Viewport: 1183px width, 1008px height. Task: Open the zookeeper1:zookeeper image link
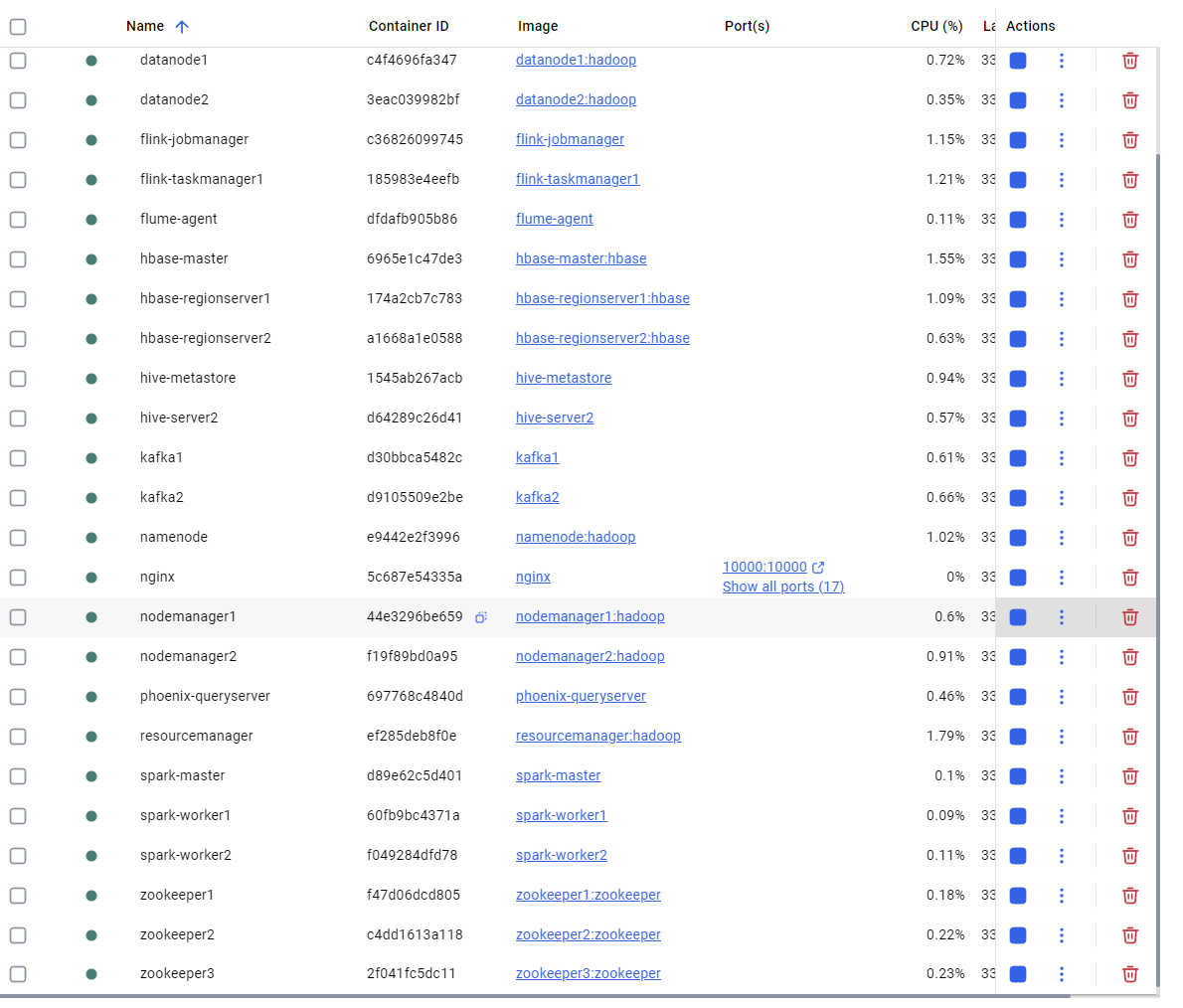pos(589,895)
